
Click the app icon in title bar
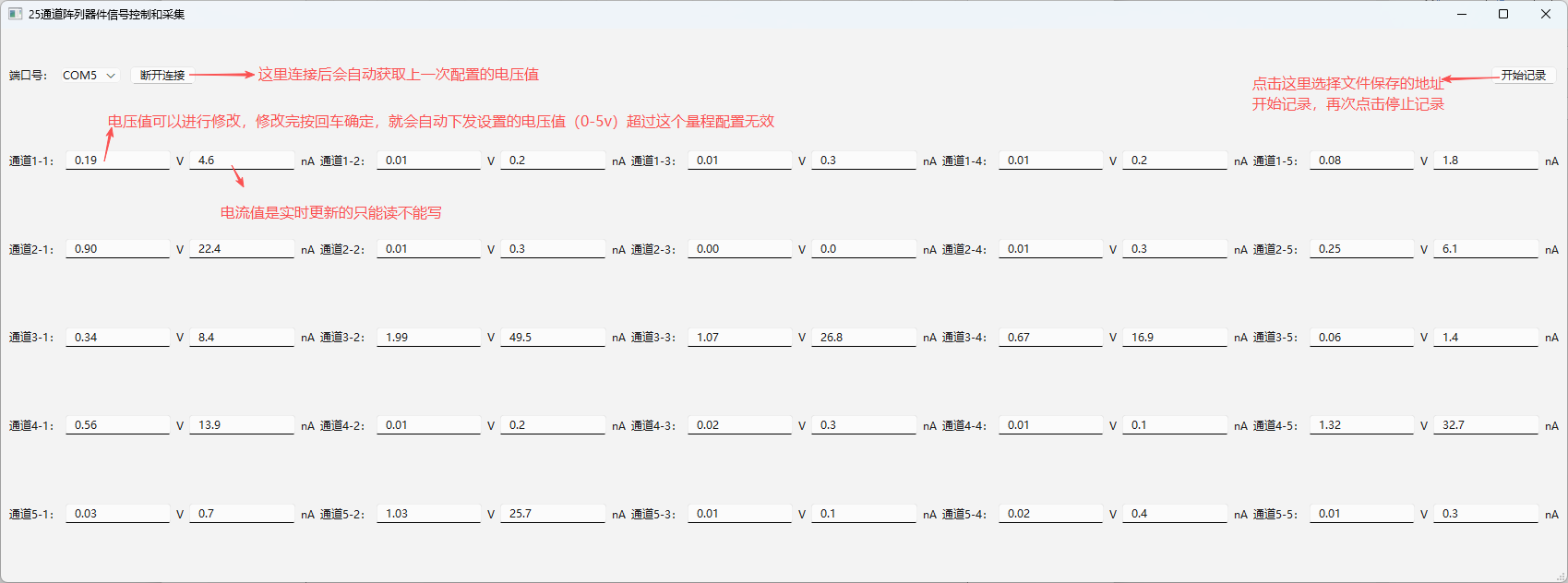click(x=15, y=14)
